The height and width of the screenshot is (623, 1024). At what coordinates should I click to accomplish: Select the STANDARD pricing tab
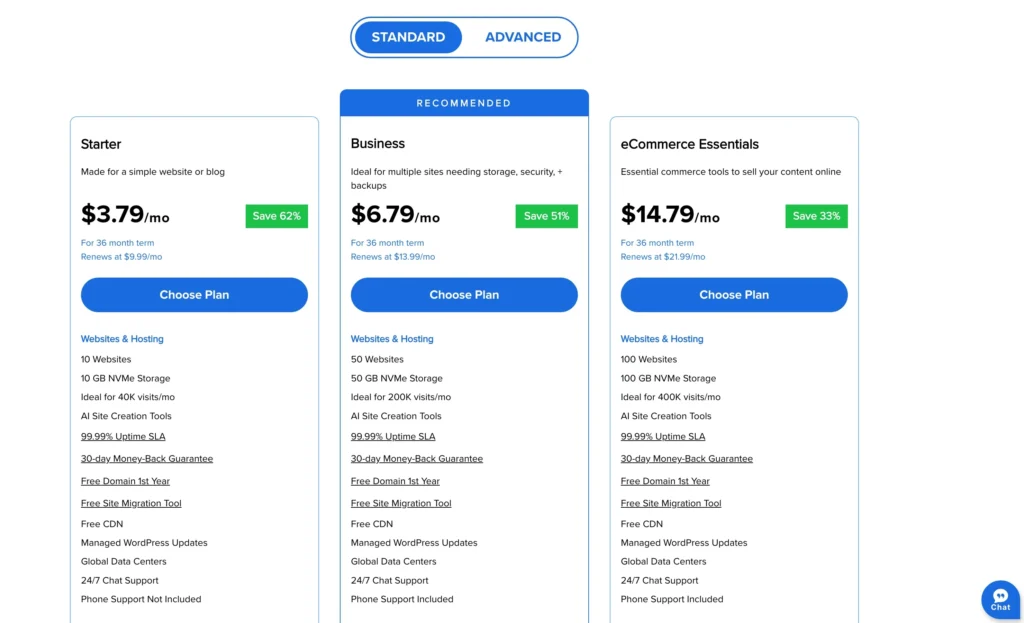tap(408, 36)
